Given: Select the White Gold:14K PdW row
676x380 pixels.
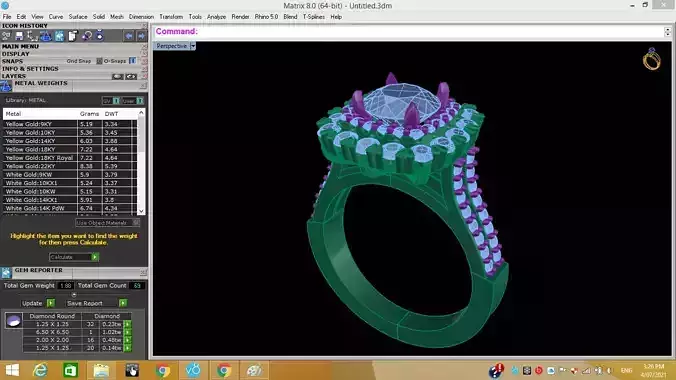Looking at the screenshot, I should point(69,208).
